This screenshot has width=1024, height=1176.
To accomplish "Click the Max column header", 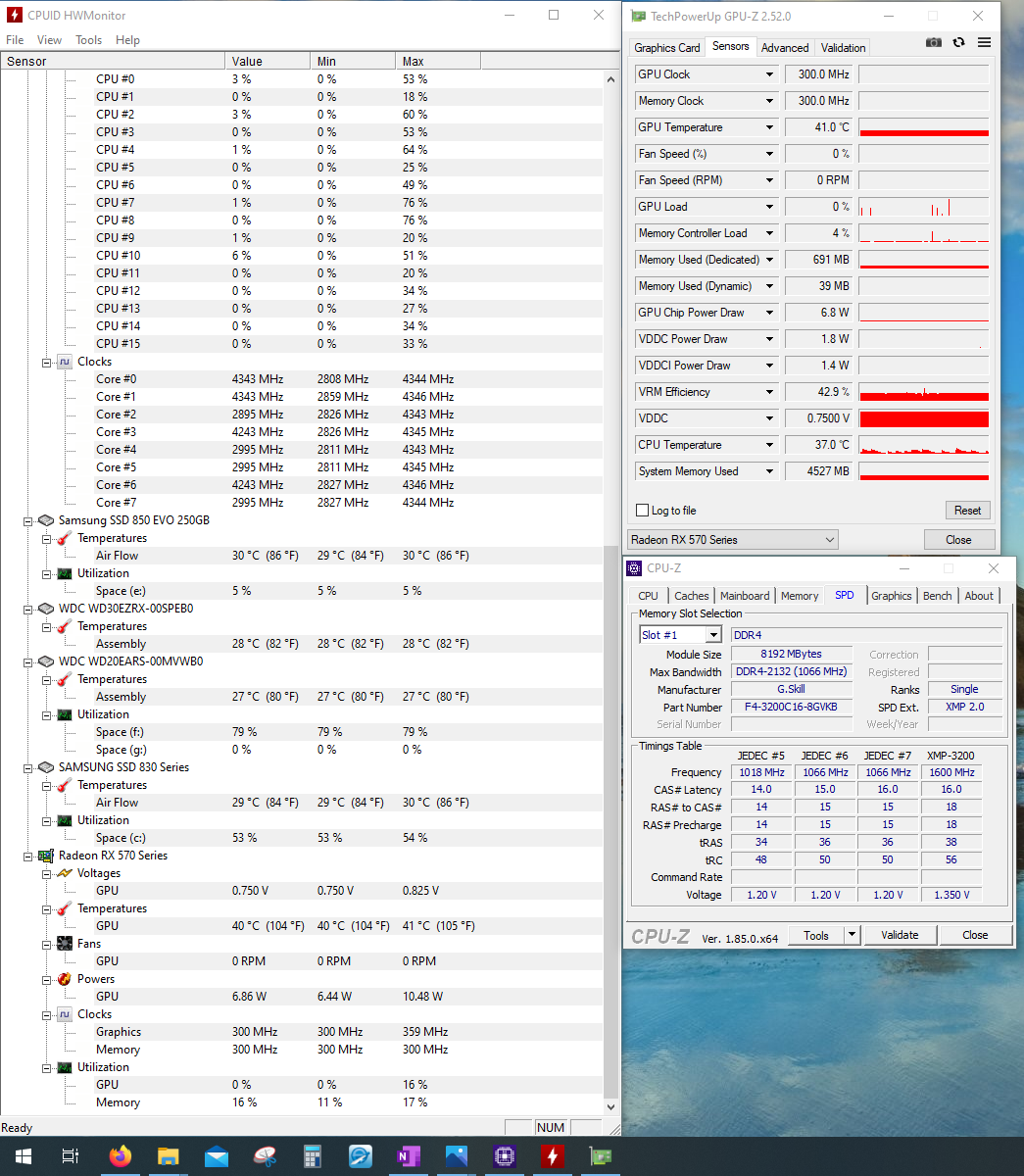I will pos(438,61).
